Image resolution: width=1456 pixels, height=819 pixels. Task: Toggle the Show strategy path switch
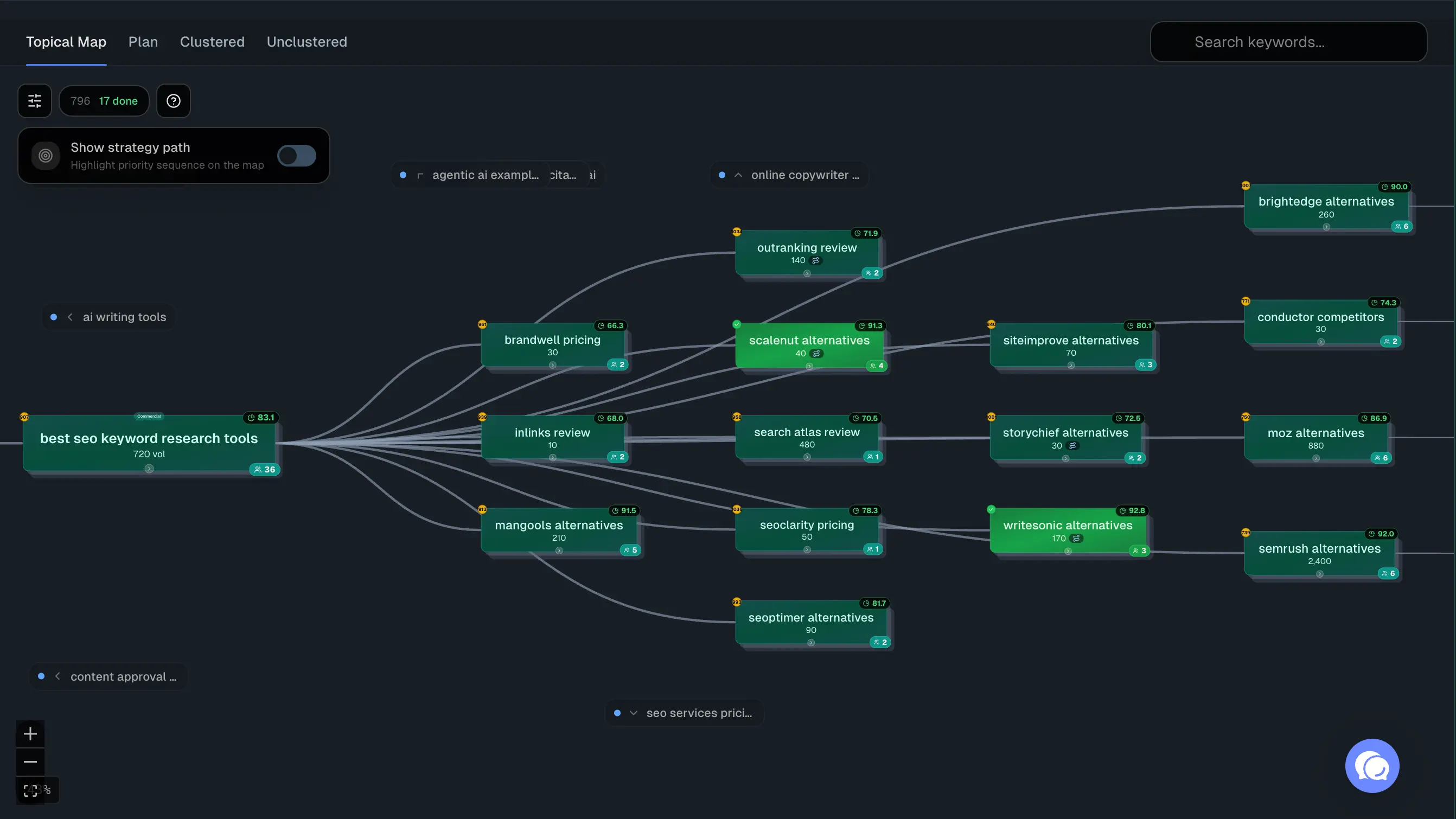297,156
